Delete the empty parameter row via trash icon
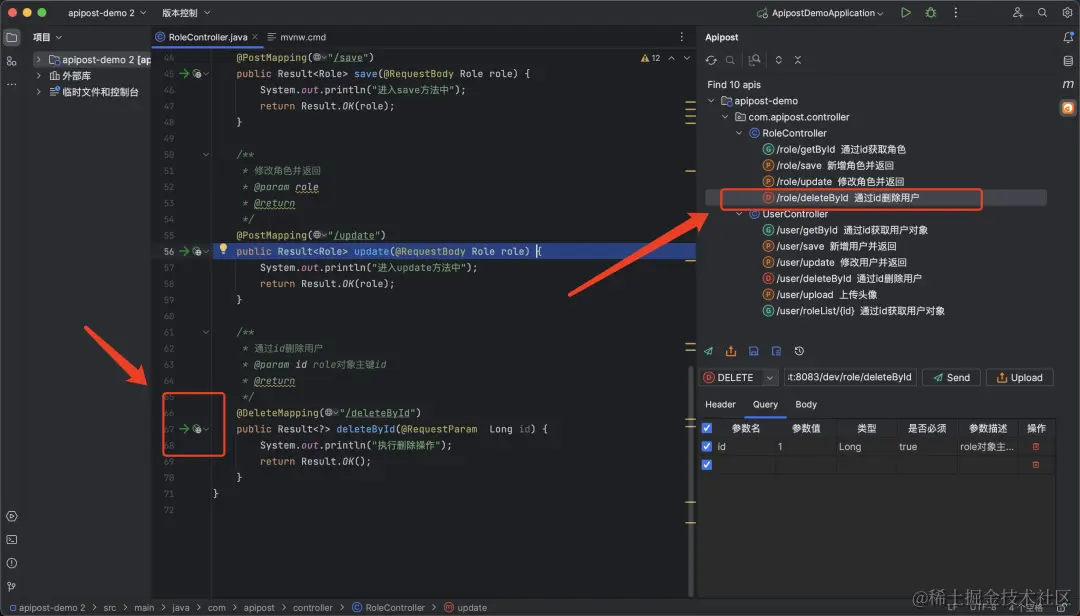The image size is (1080, 616). click(1035, 465)
